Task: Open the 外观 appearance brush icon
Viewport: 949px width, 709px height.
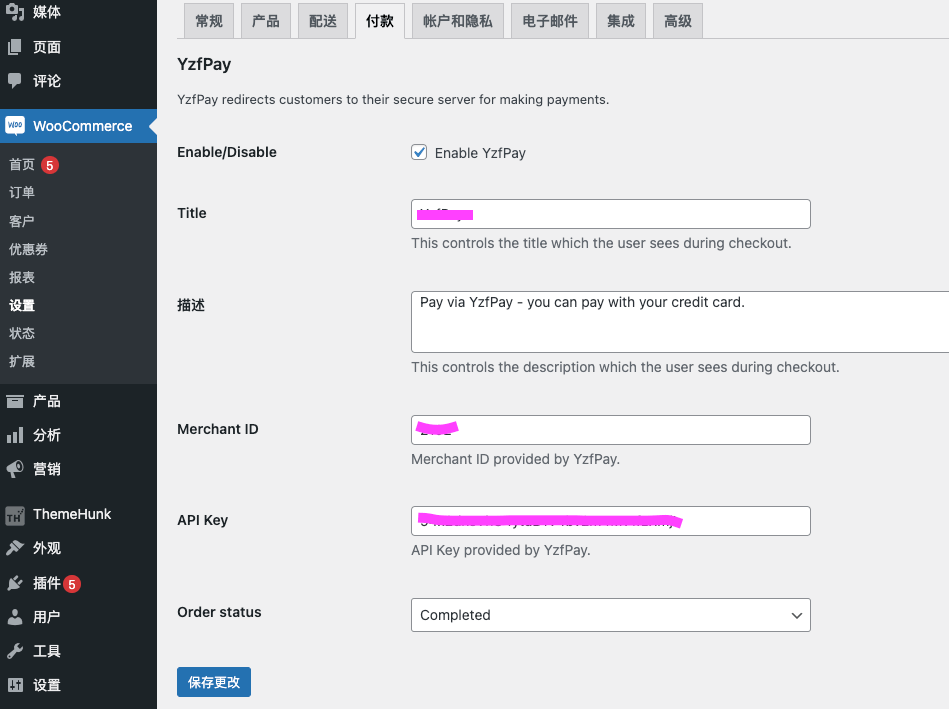Action: (15, 548)
